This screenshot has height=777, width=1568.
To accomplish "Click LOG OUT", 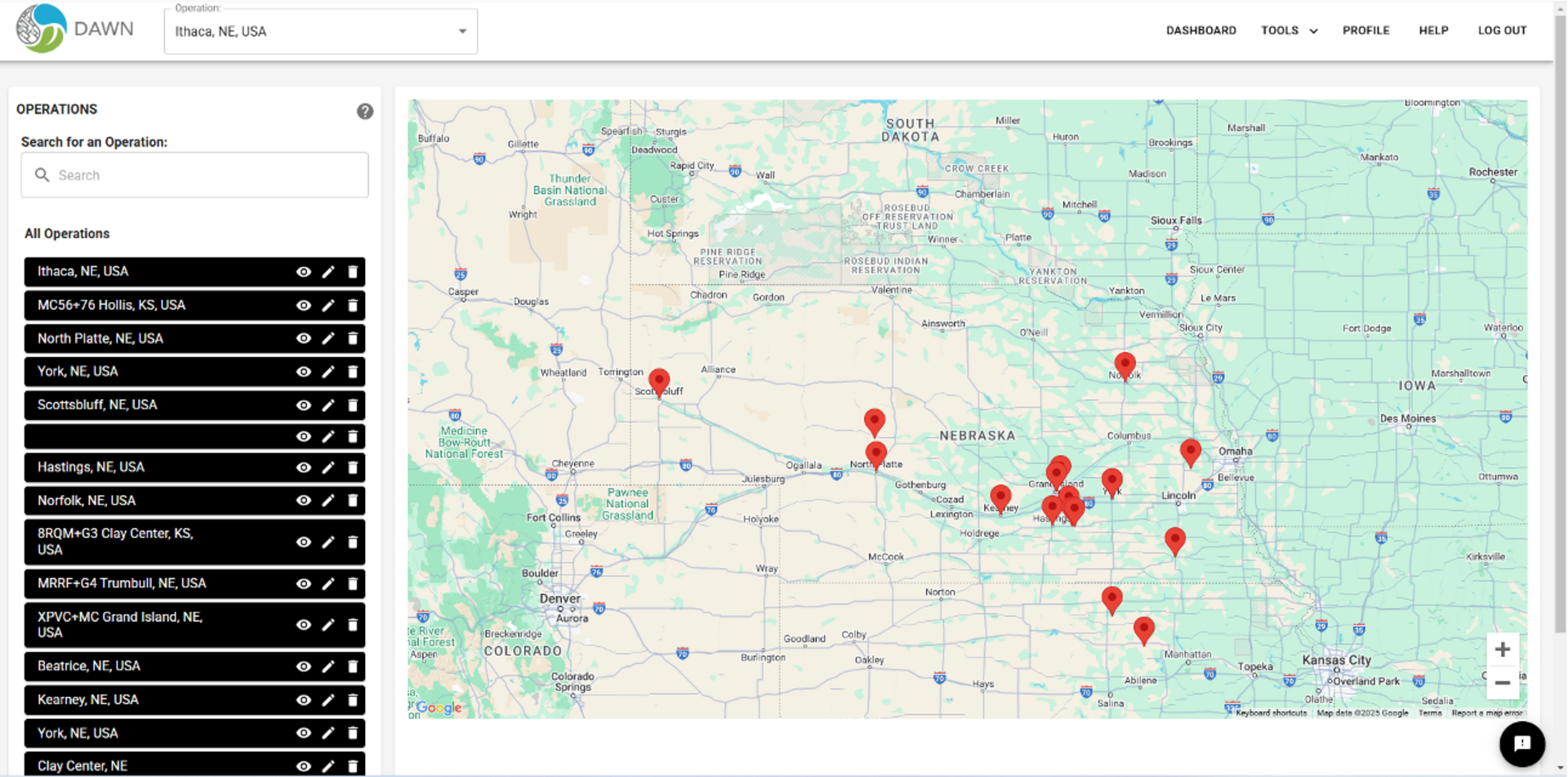I will click(1502, 30).
